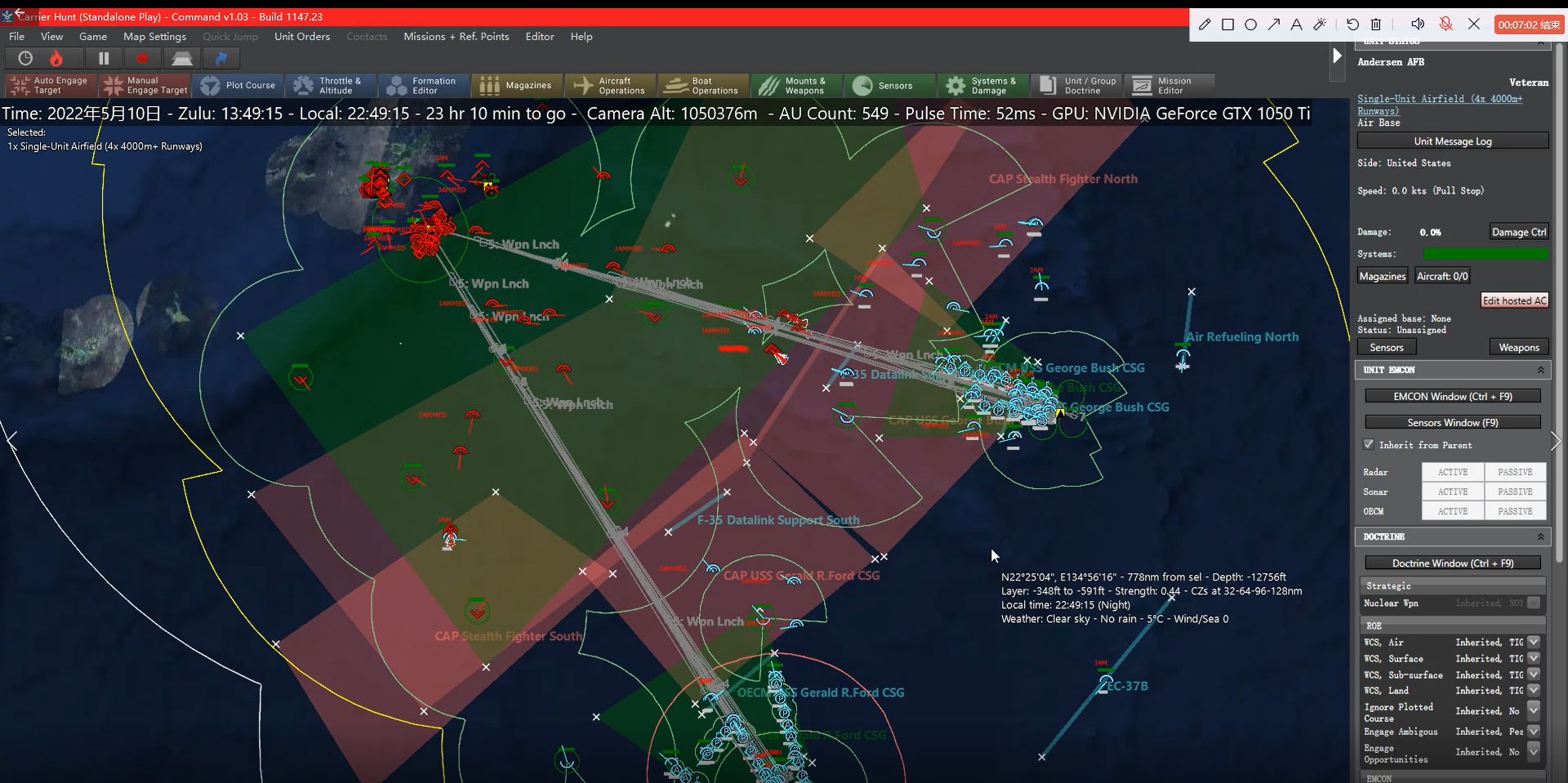The image size is (1568, 783).
Task: Set OECM to PASSIVE
Action: tap(1515, 511)
